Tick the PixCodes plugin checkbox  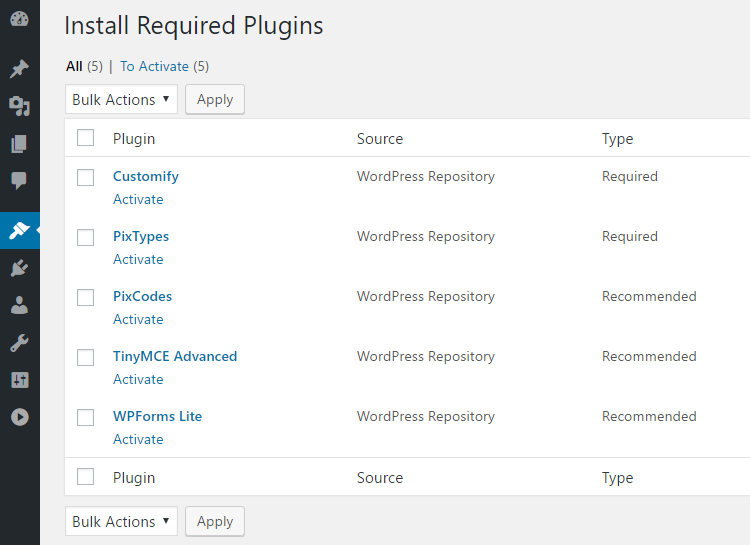(x=86, y=297)
